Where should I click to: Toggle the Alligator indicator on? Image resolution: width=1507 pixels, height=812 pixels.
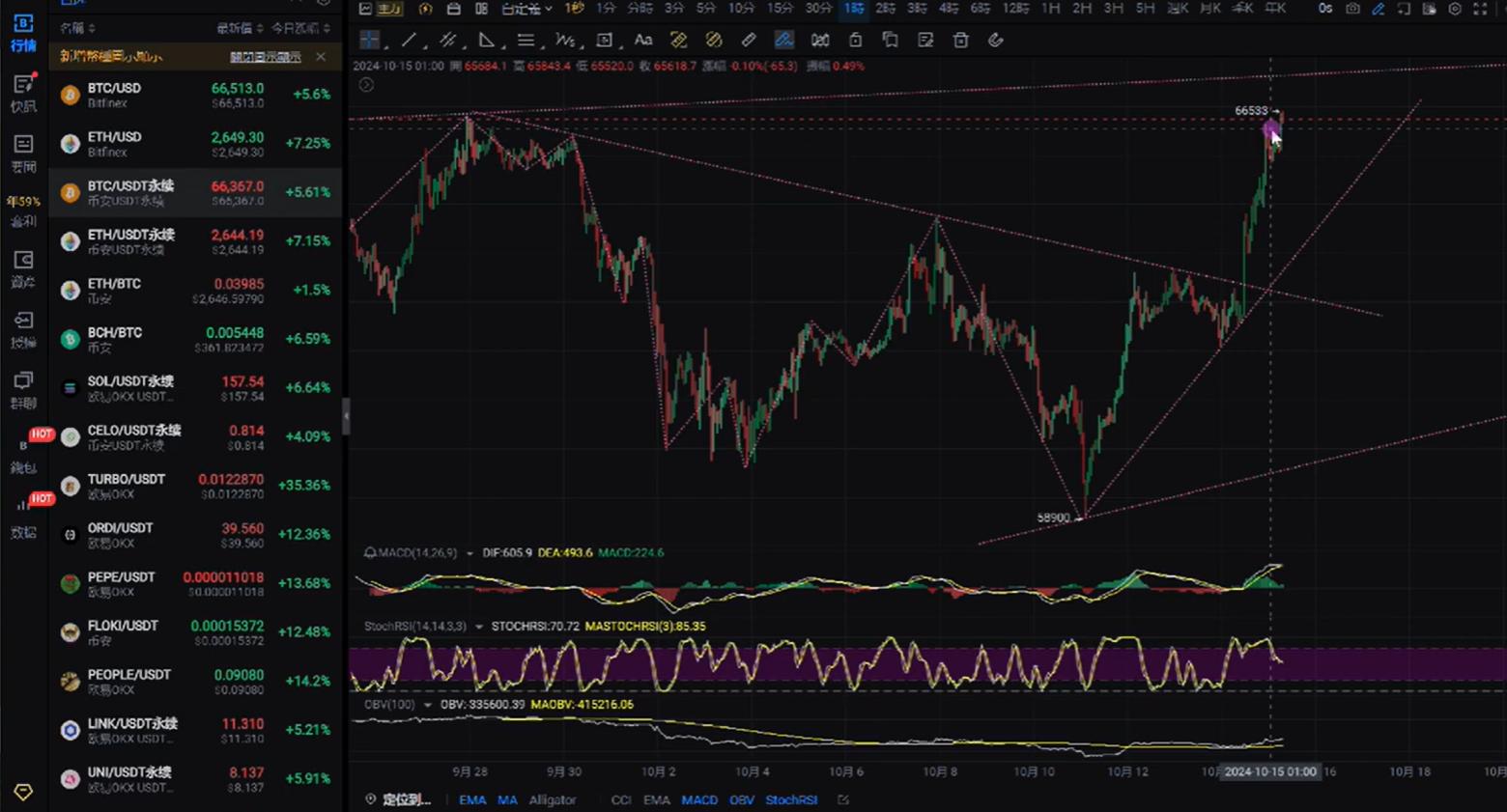coord(552,799)
